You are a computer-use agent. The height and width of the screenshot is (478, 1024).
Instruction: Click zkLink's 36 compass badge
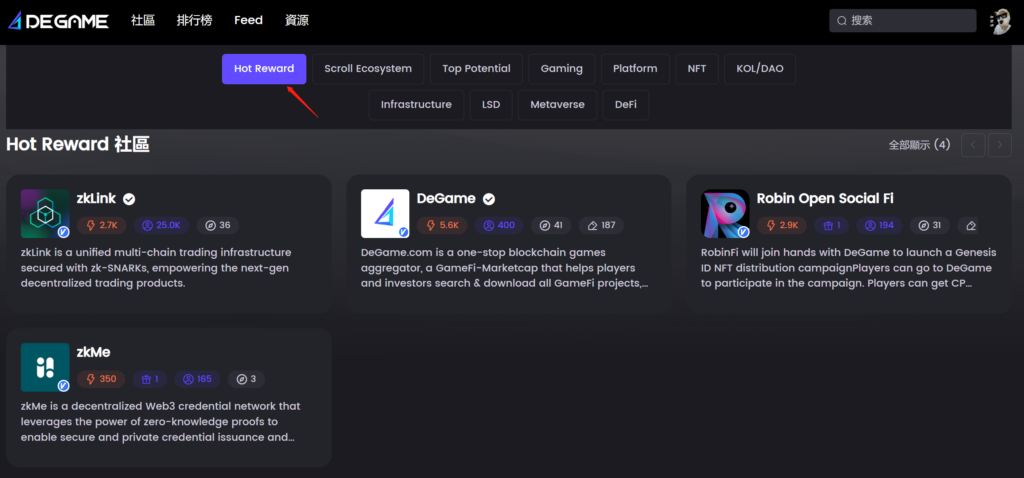(x=218, y=225)
